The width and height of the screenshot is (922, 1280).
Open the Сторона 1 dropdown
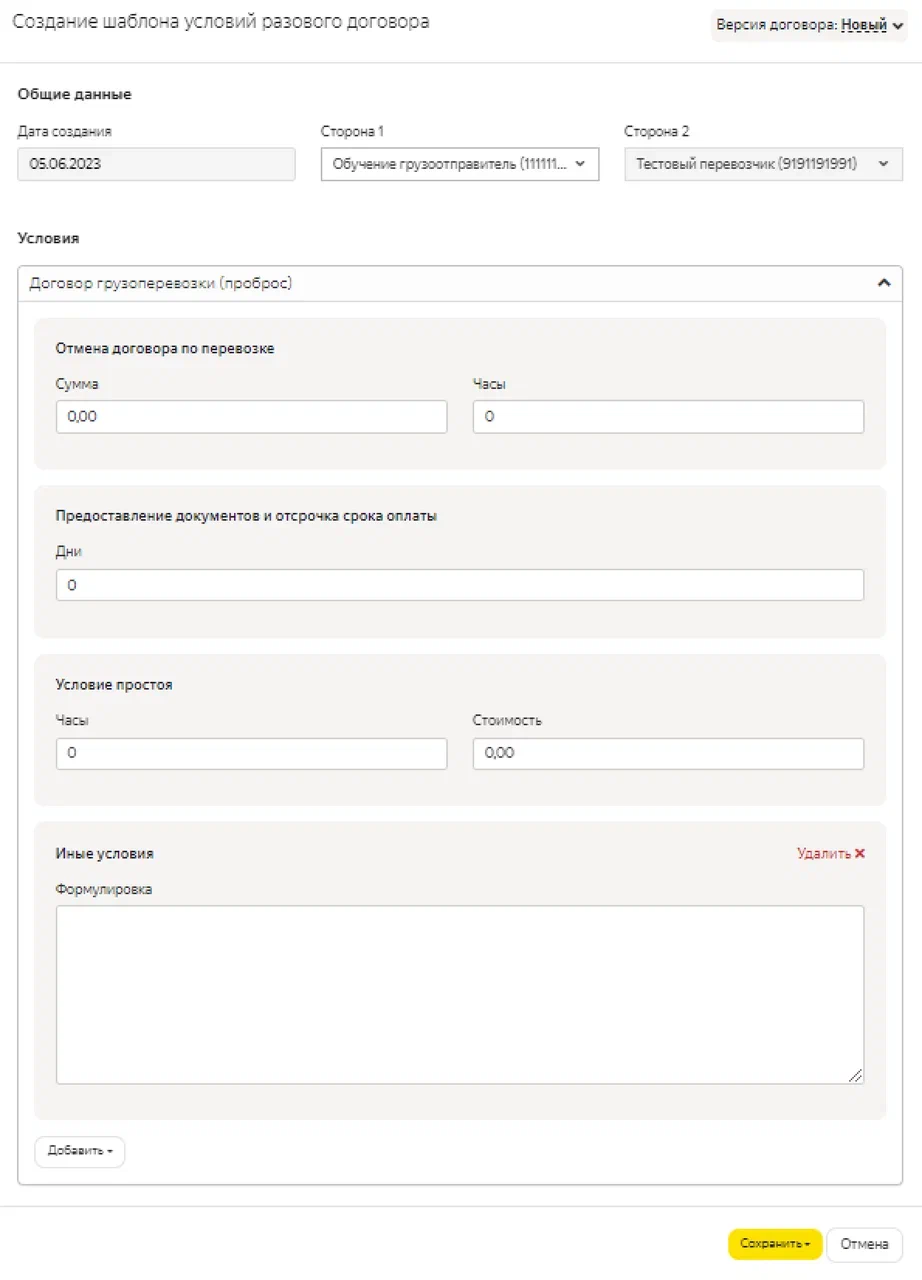459,165
